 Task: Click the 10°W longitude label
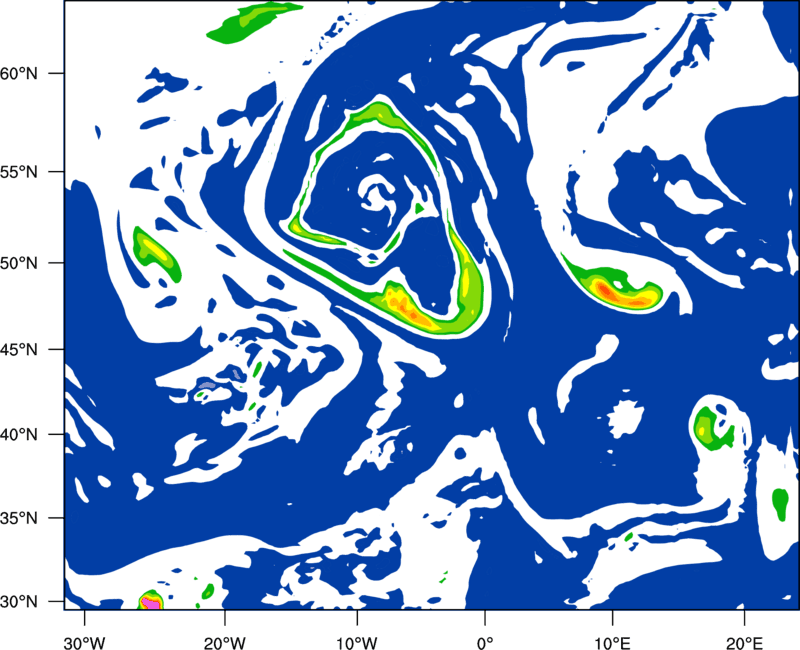click(x=357, y=643)
